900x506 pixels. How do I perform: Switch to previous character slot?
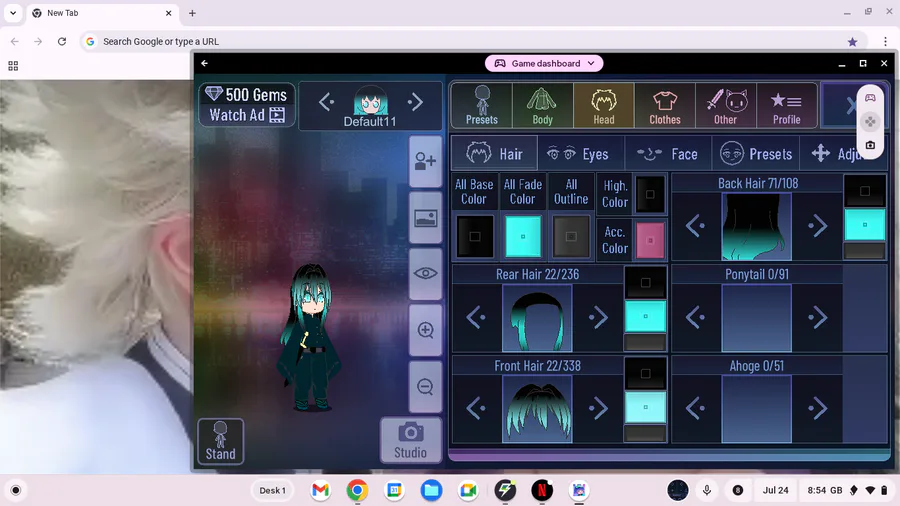(326, 103)
